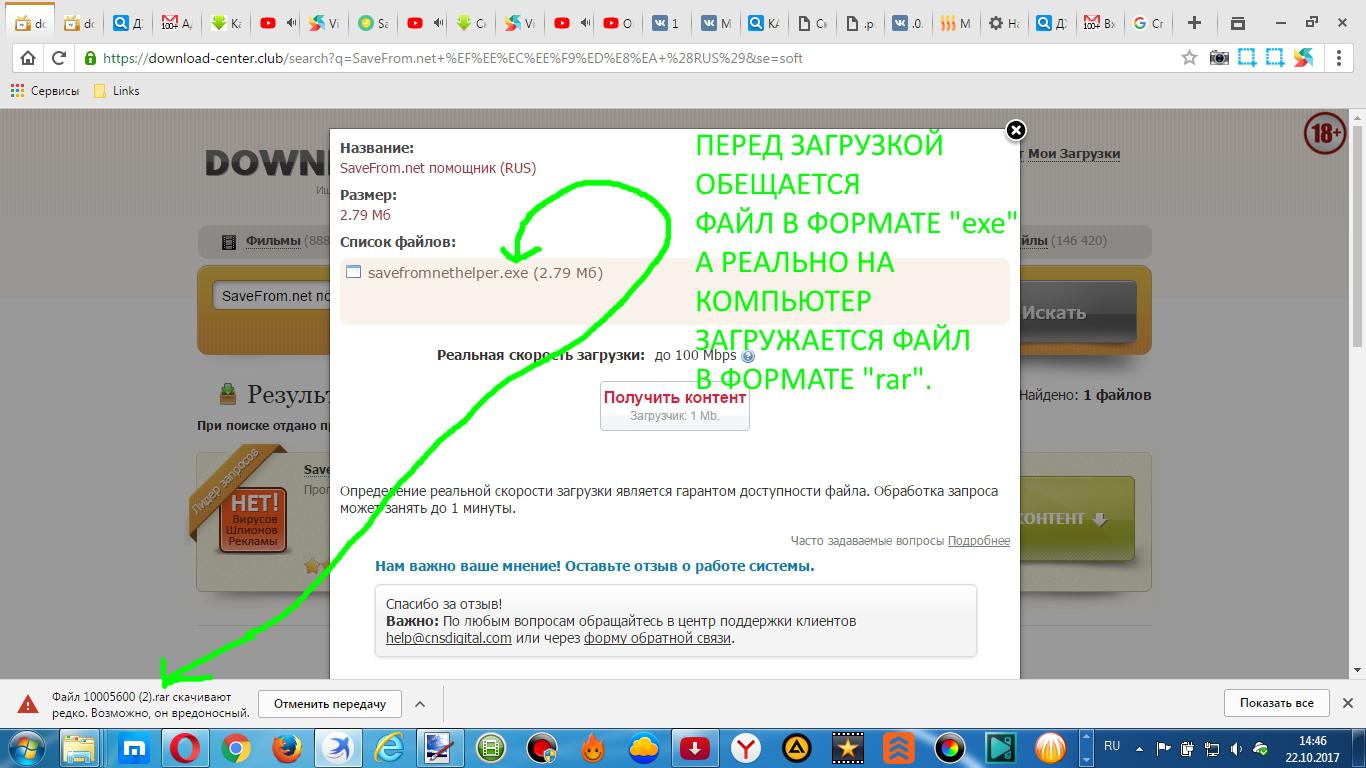Screen dimensions: 1366x768
Task: Launch Google Chrome from the taskbar
Action: coord(236,748)
